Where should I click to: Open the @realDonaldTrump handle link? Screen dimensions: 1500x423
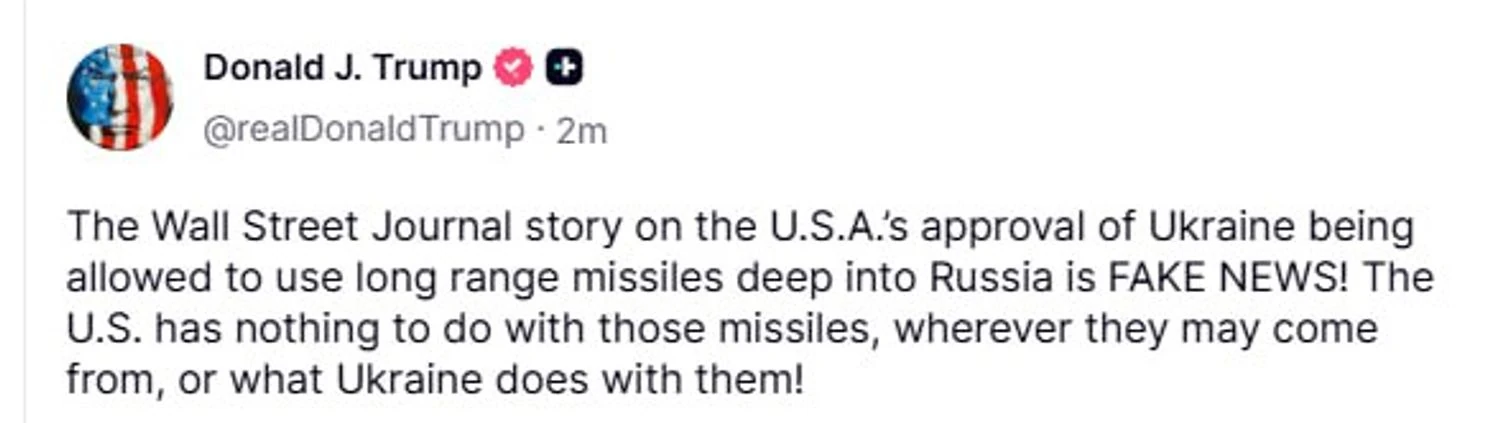(x=363, y=130)
